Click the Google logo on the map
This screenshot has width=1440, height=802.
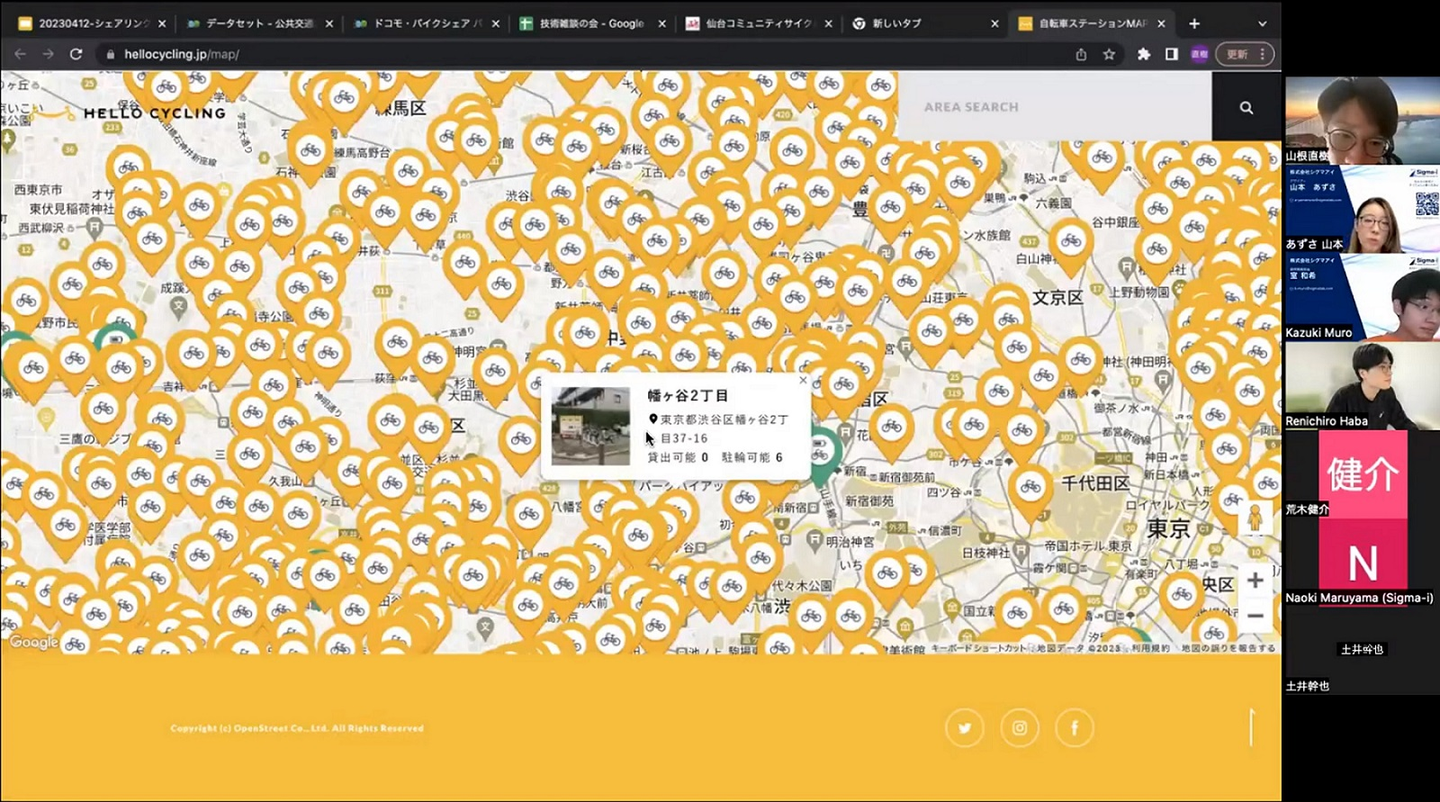coord(34,642)
